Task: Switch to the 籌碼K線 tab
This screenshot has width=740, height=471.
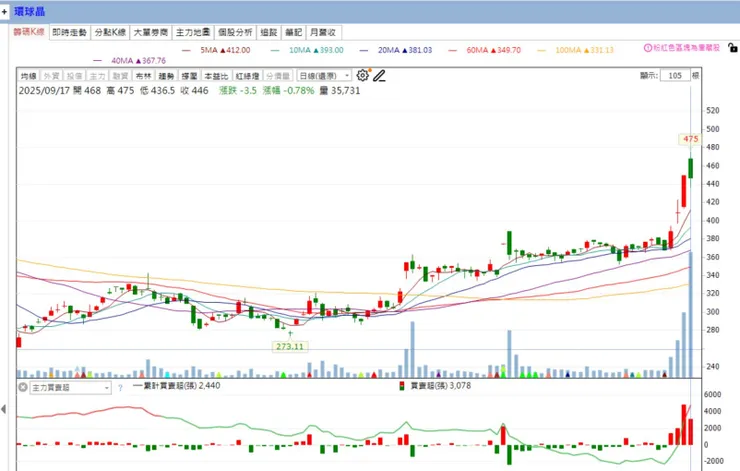Action: [29, 32]
